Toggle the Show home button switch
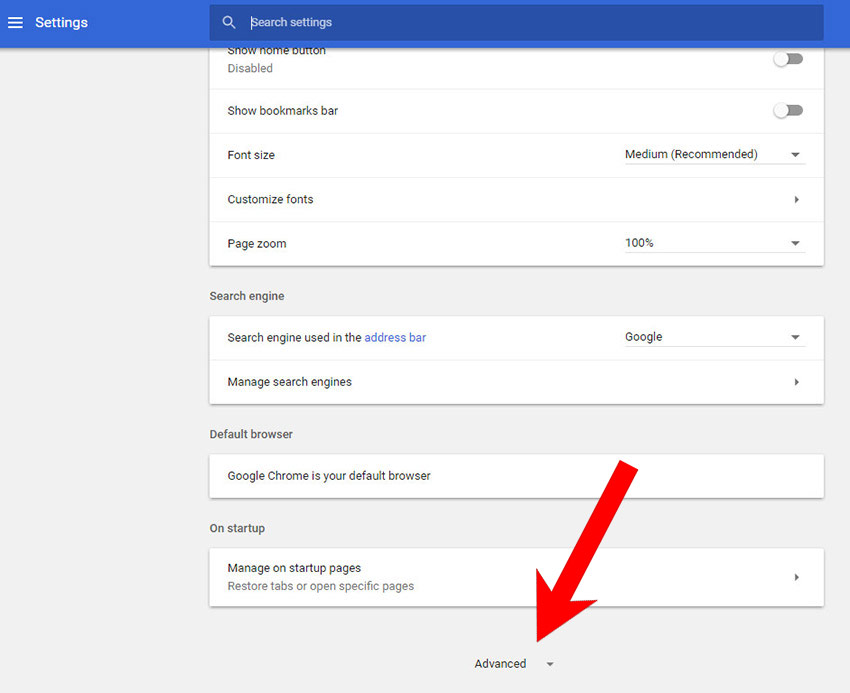Viewport: 850px width, 693px height. click(788, 59)
